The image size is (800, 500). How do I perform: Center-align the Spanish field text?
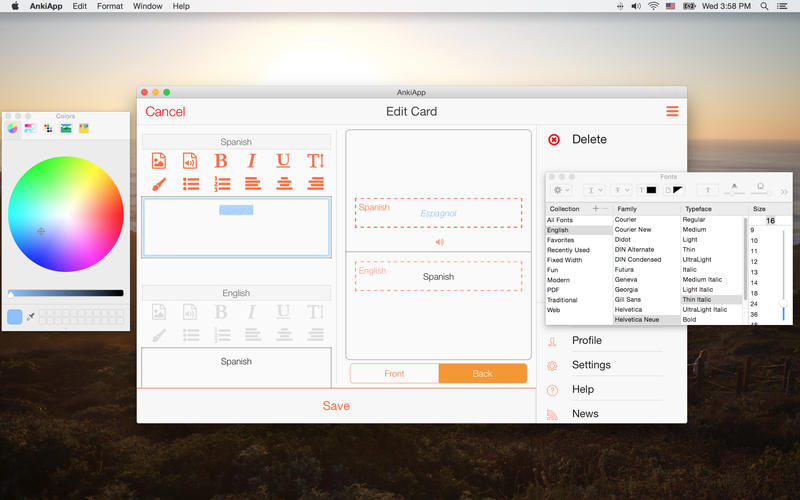(285, 184)
